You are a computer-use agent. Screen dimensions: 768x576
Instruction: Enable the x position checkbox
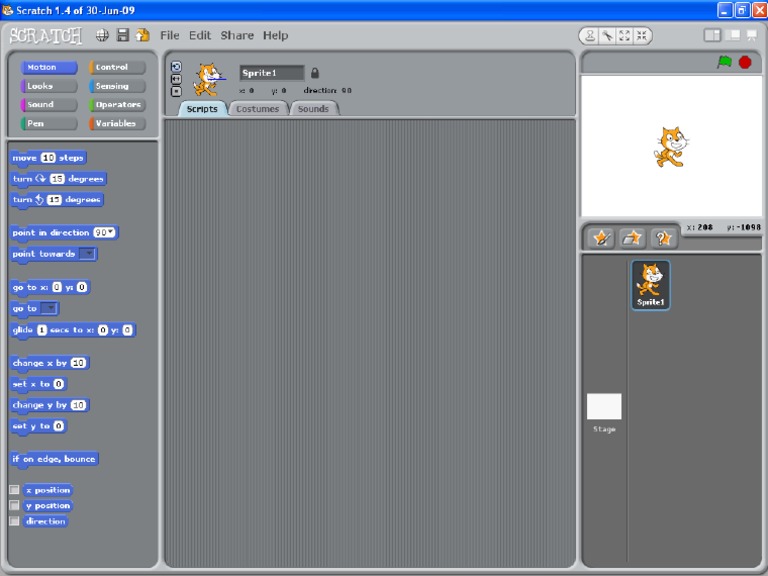[x=14, y=490]
